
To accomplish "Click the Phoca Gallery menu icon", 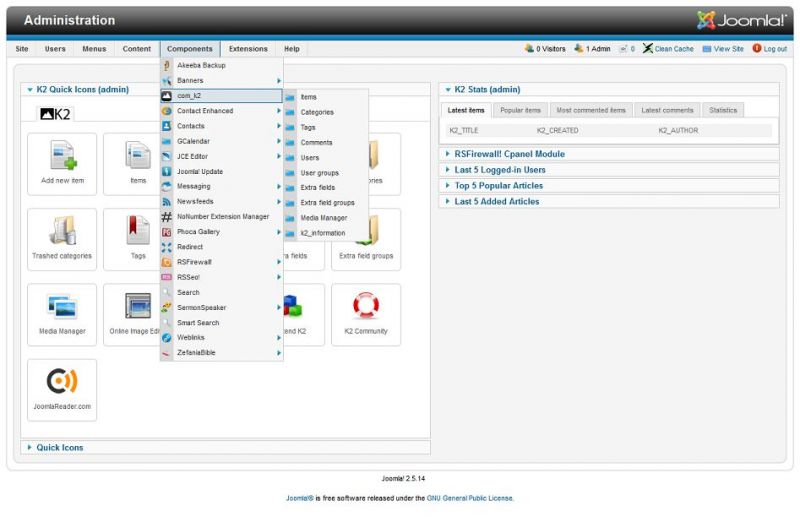I will [166, 232].
